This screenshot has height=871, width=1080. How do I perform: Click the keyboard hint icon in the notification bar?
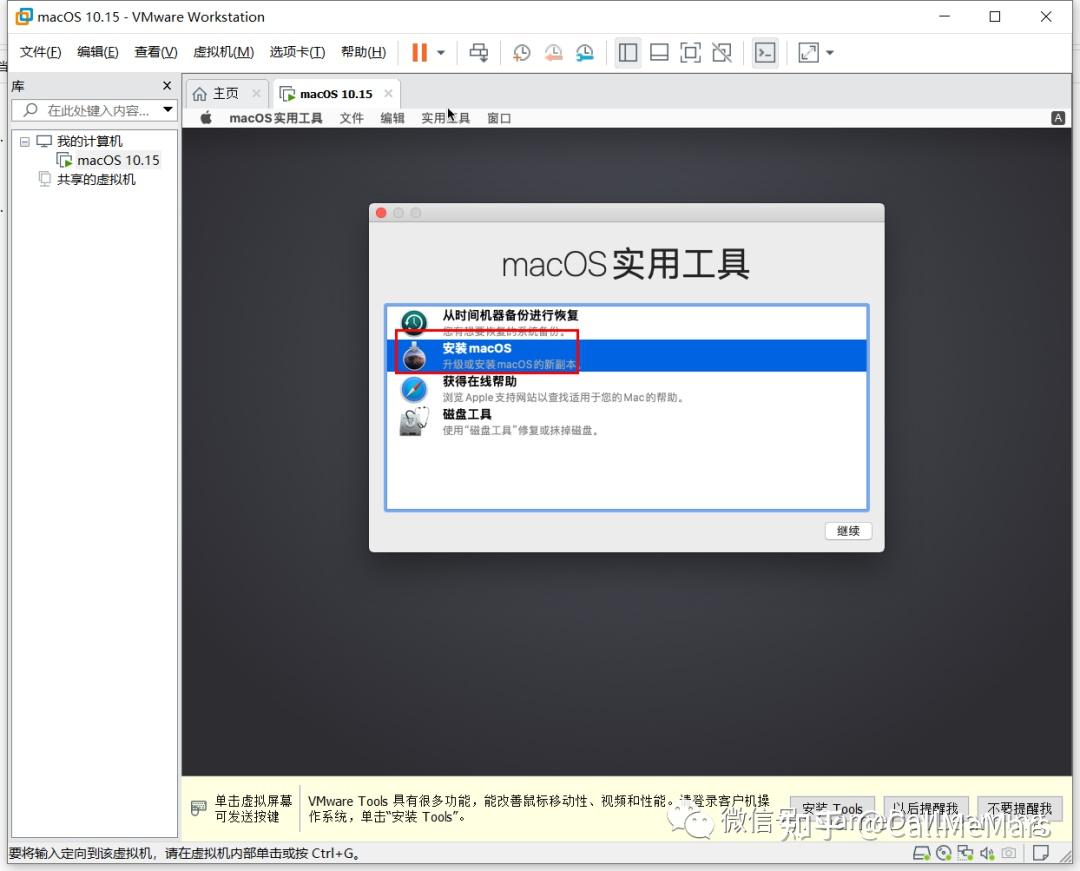tap(198, 808)
